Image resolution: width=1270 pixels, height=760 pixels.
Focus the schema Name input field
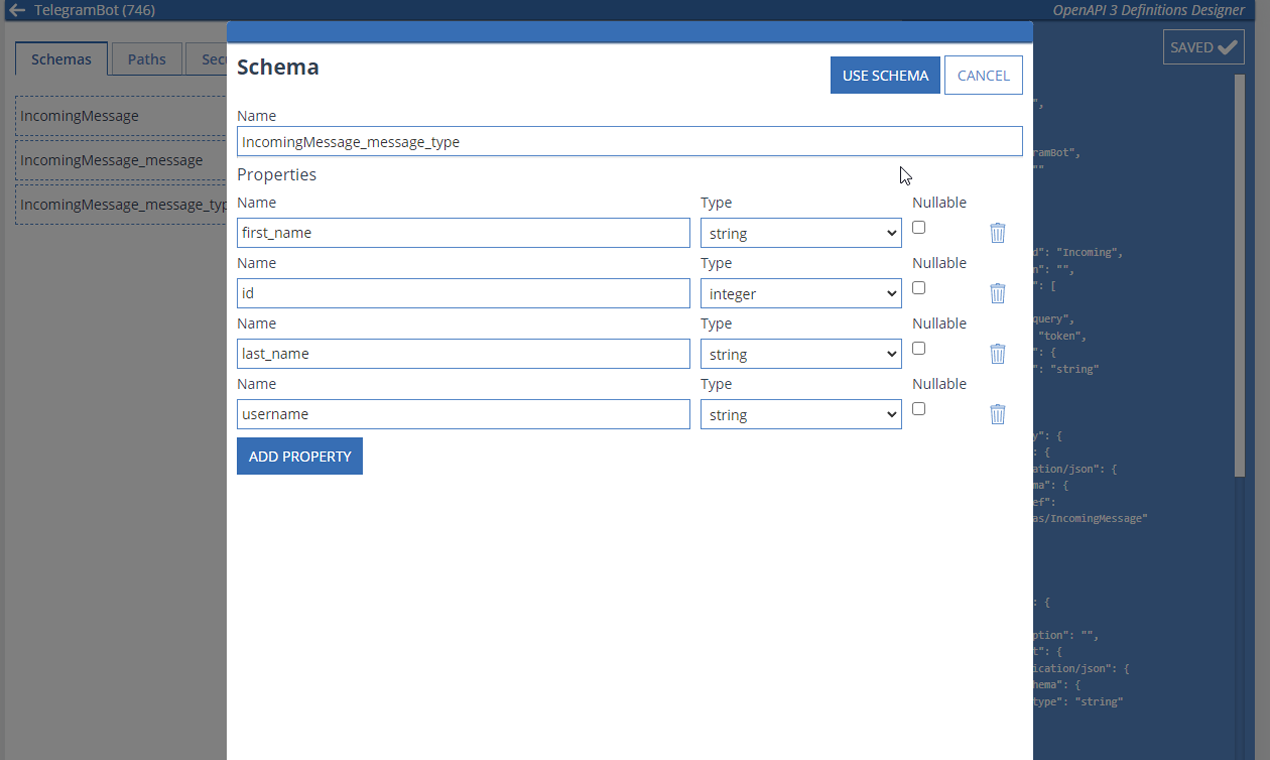[630, 142]
